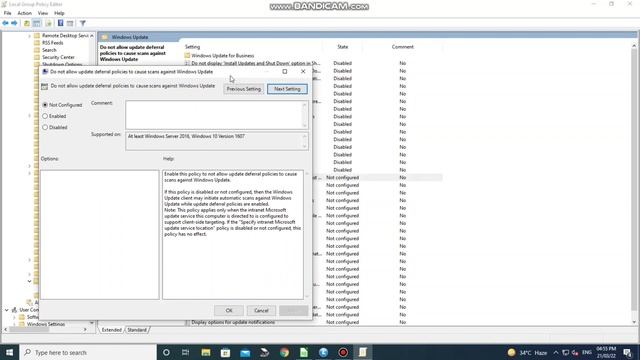Click the Group Policy Editor taskbar icon
Image resolution: width=640 pixels, height=360 pixels.
362,352
